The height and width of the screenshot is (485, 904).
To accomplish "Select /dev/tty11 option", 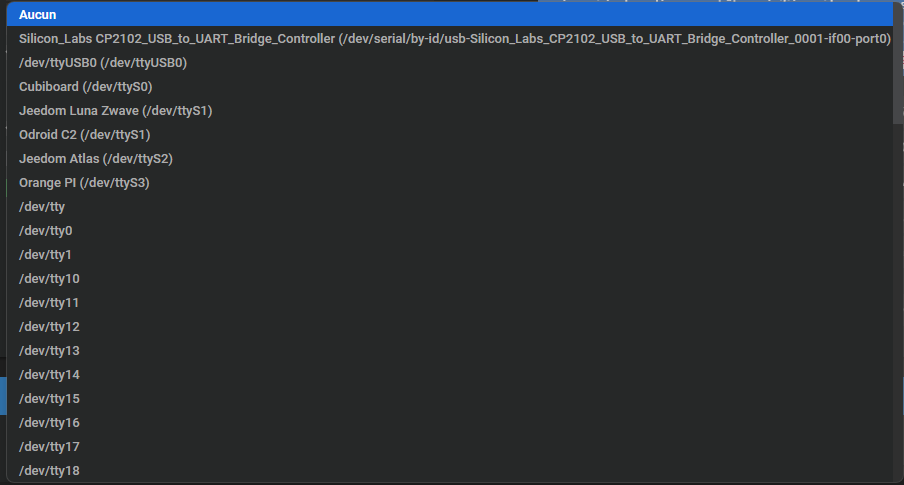I will click(x=49, y=303).
